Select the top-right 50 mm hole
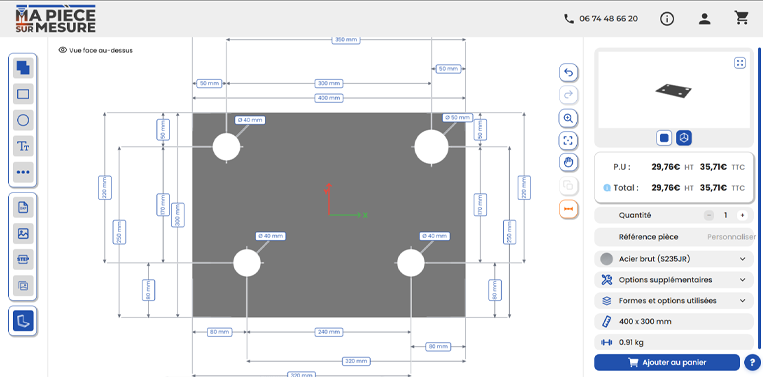This screenshot has height=381, width=763. [431, 147]
